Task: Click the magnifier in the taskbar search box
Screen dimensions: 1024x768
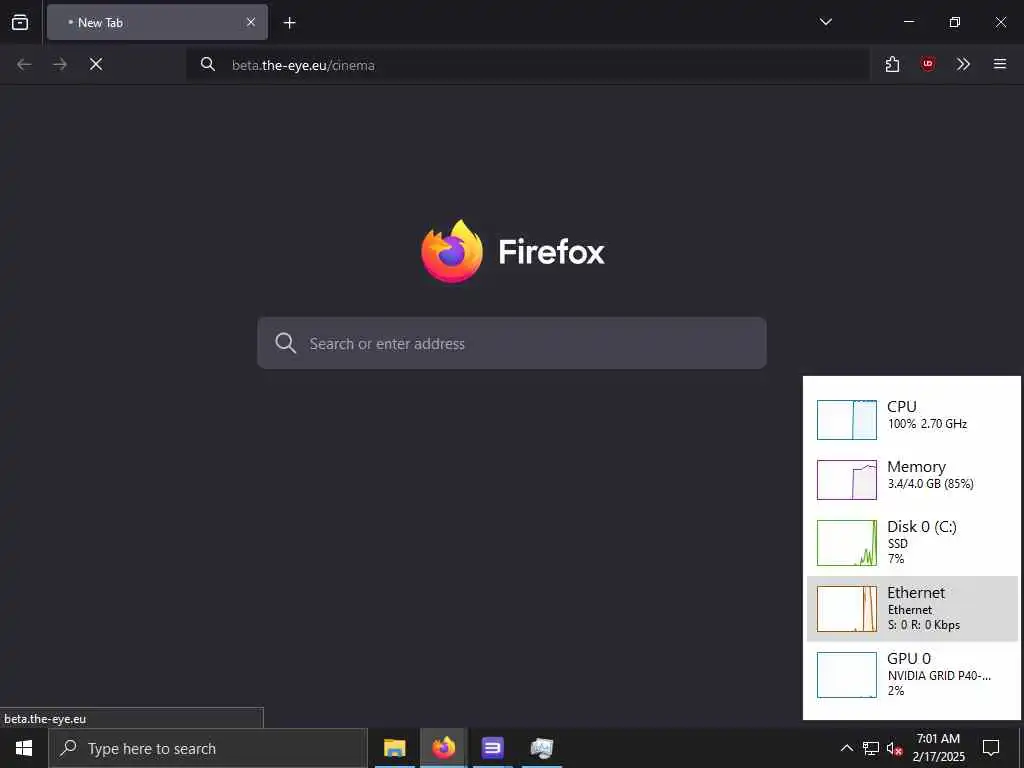Action: click(68, 748)
